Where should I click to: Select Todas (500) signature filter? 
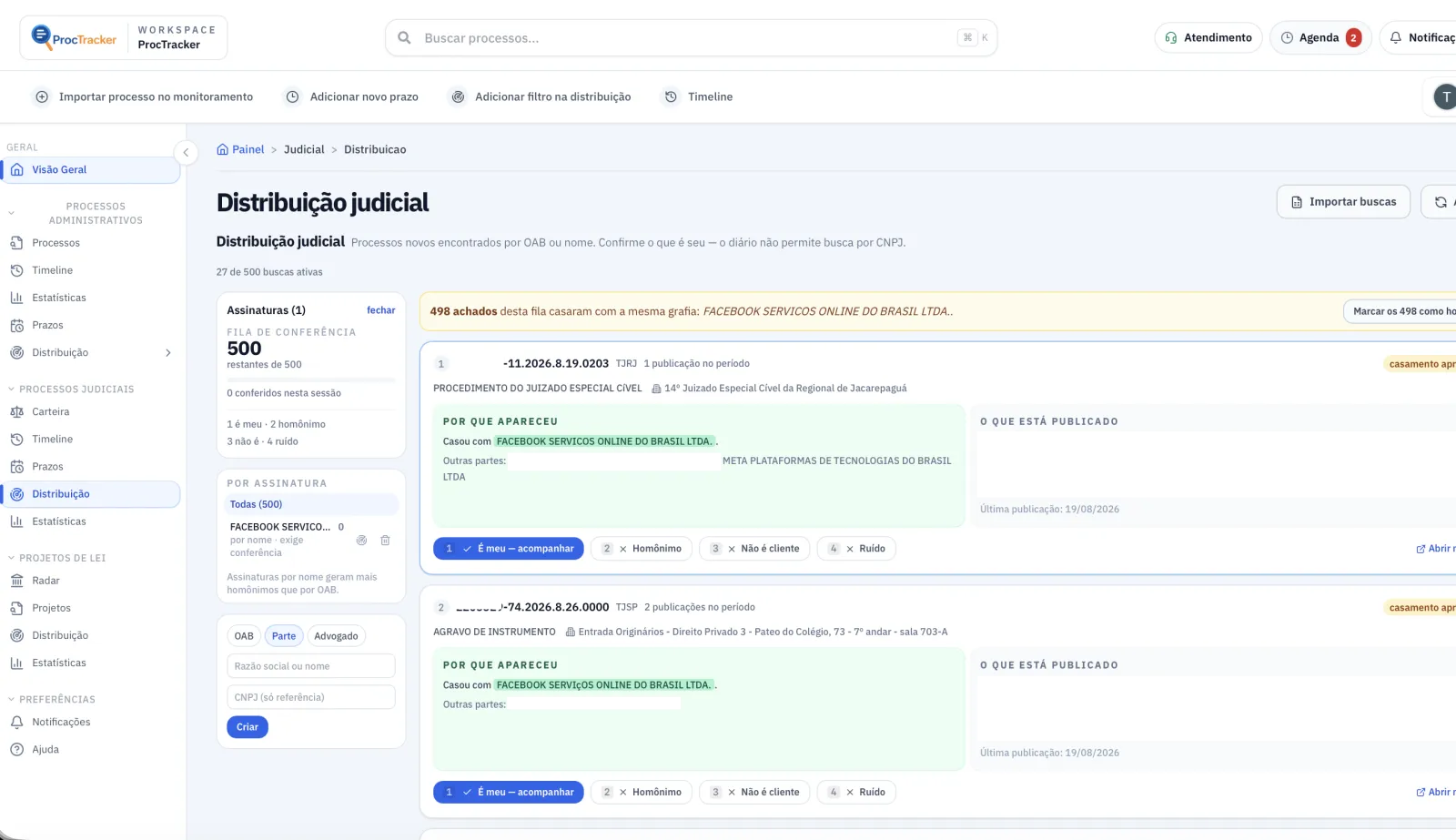[x=311, y=504]
